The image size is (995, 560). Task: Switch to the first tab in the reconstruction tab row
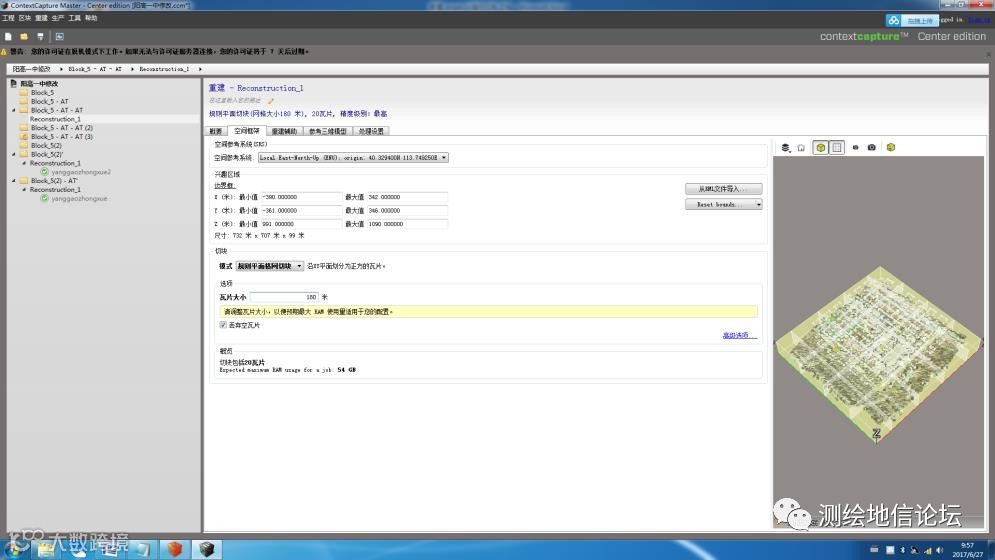216,131
